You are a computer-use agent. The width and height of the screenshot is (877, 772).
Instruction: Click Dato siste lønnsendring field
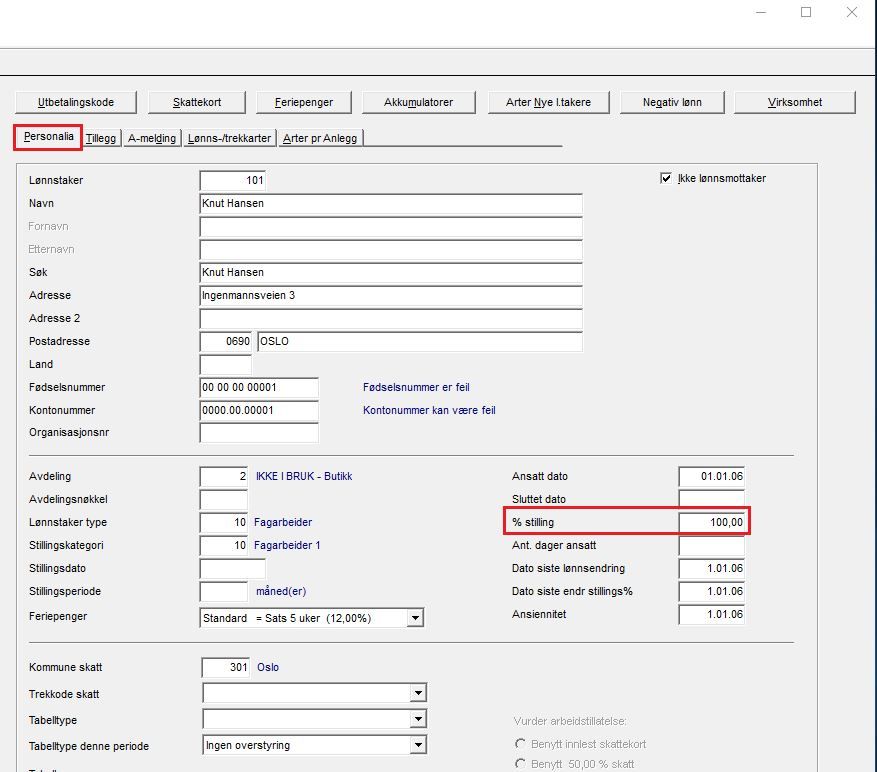(x=711, y=568)
